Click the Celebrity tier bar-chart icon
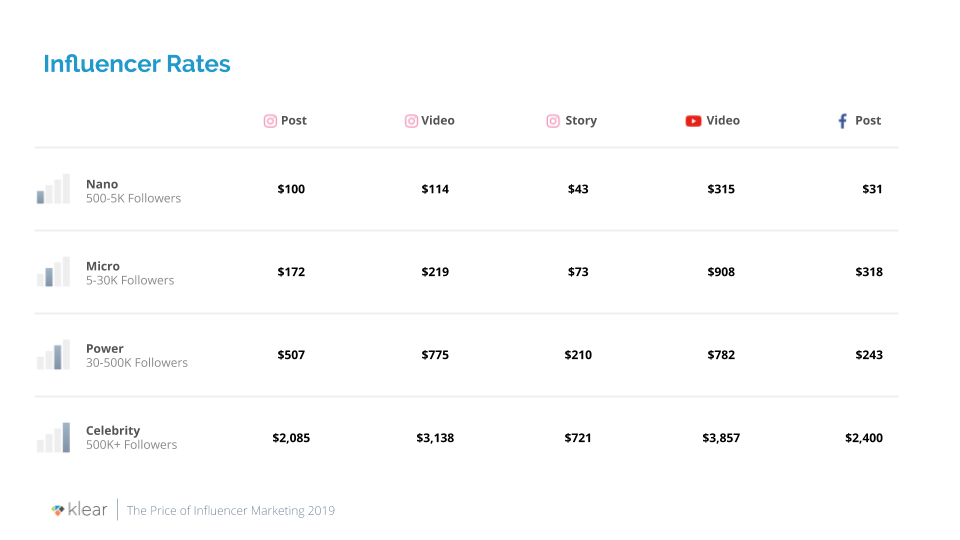This screenshot has height=540, width=960. pos(54,437)
